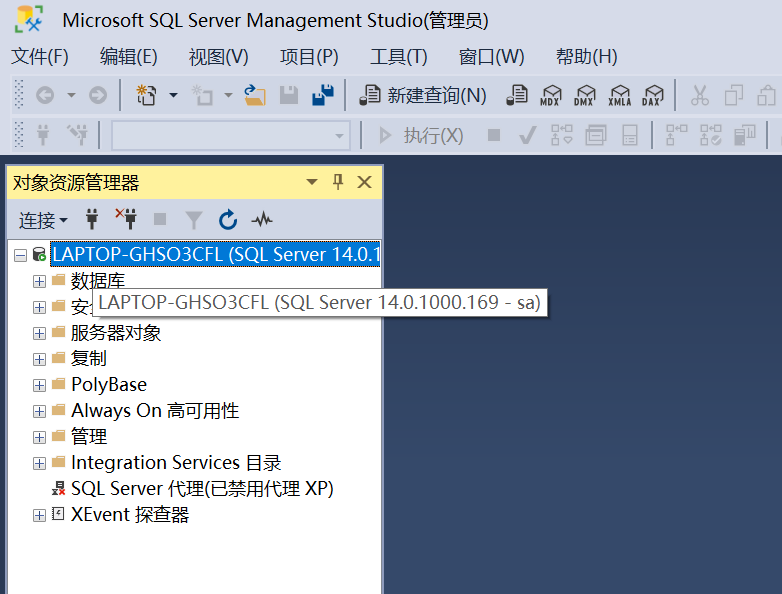Select the 数据库 tree item

click(98, 281)
